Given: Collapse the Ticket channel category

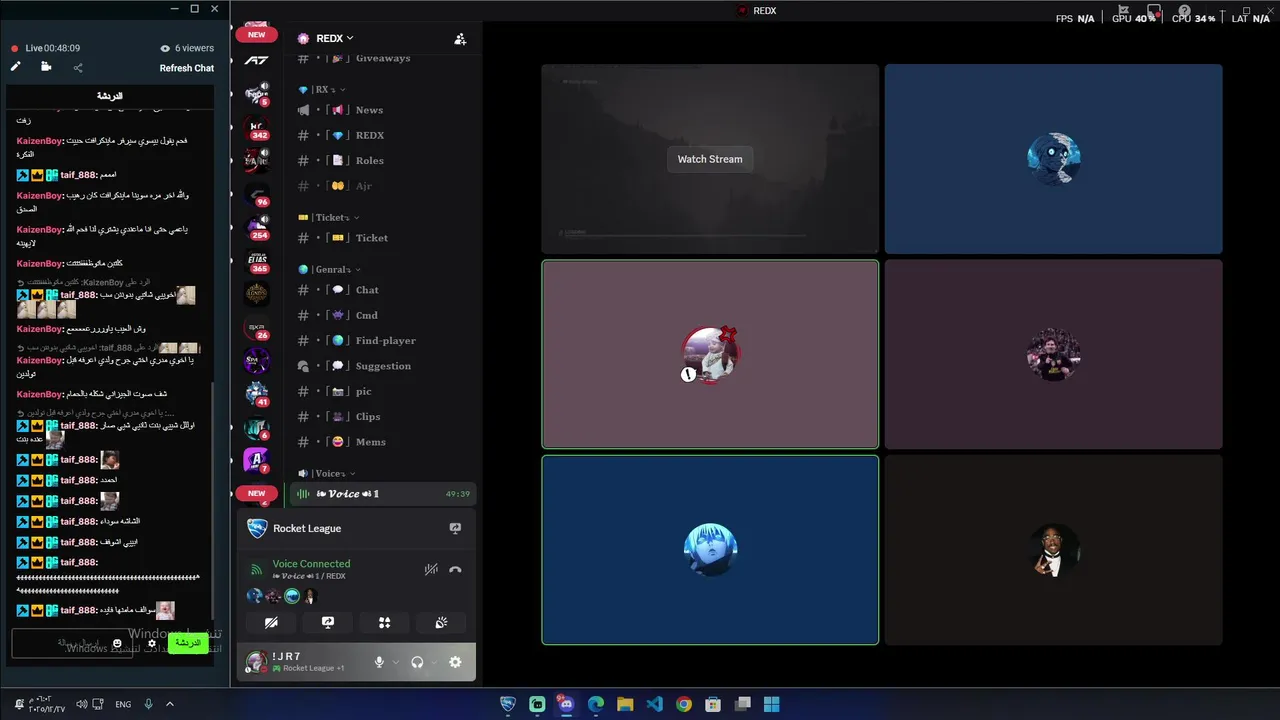Looking at the screenshot, I should (x=329, y=217).
